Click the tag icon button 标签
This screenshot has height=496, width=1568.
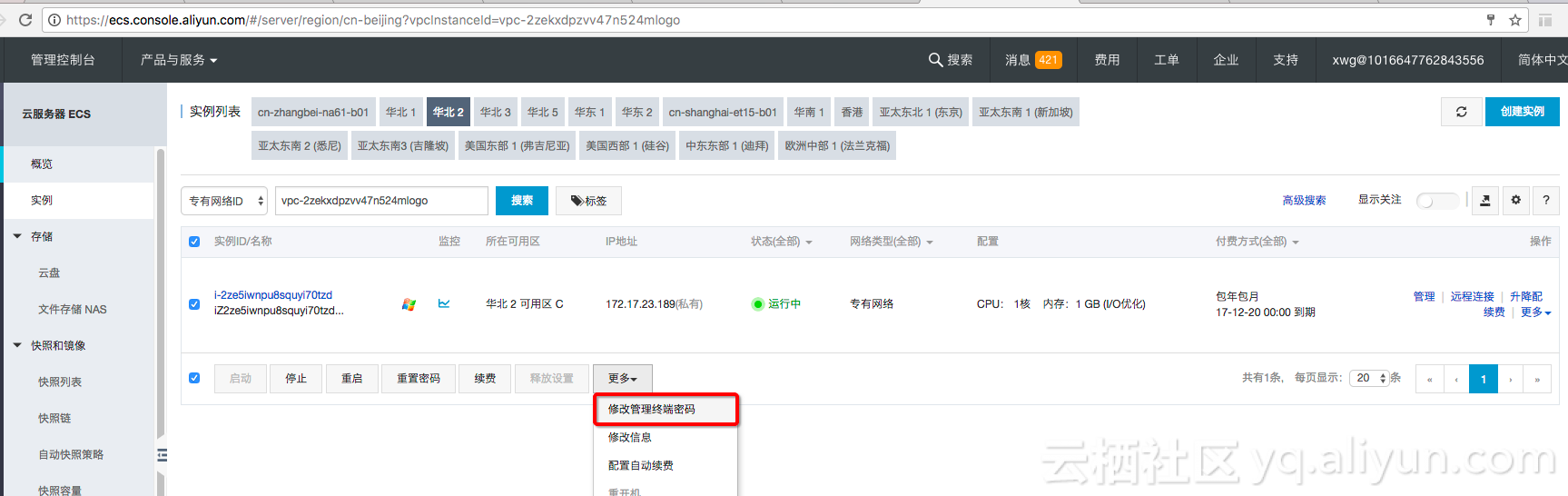588,201
